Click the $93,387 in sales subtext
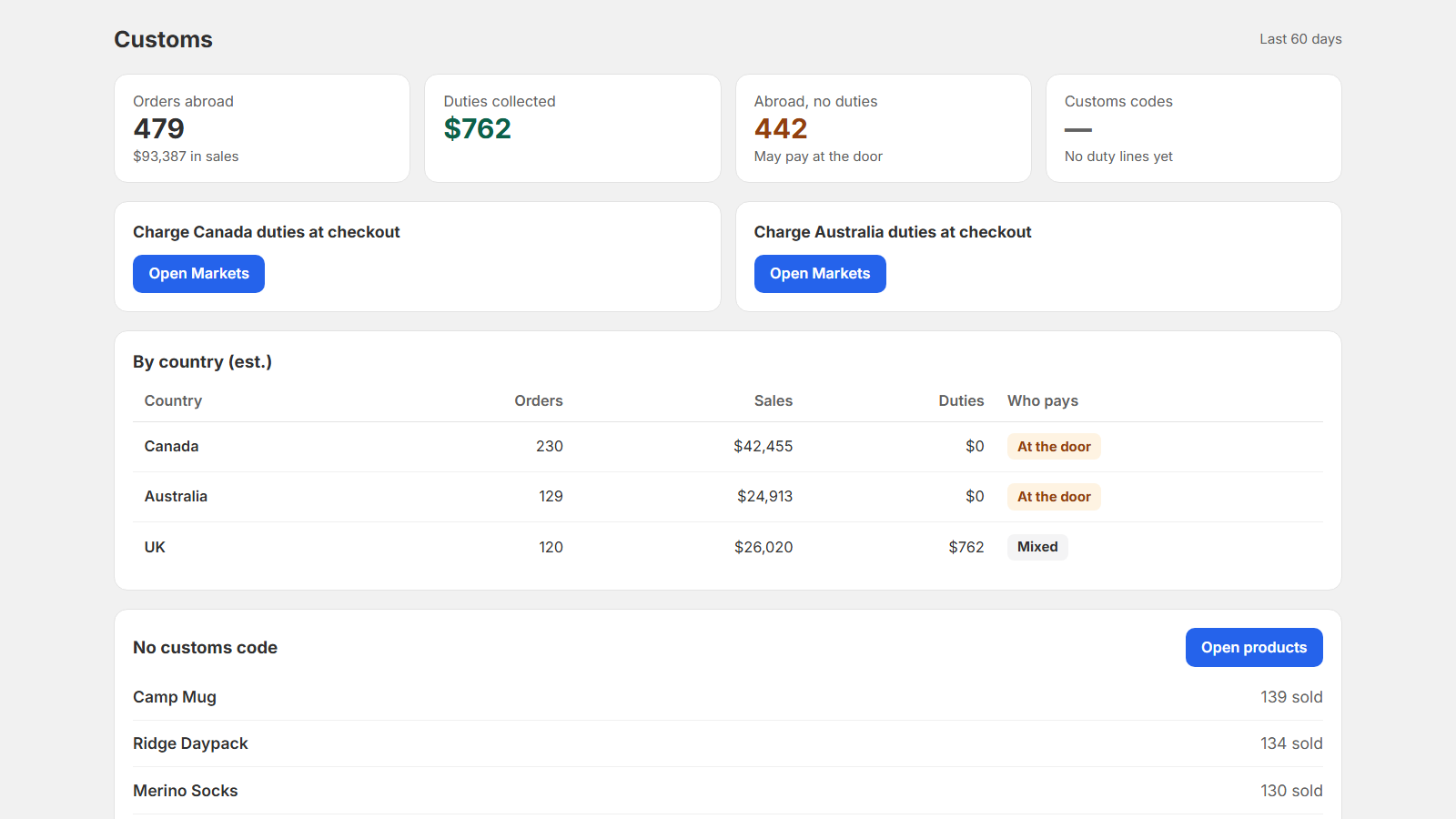Image resolution: width=1456 pixels, height=819 pixels. (186, 157)
